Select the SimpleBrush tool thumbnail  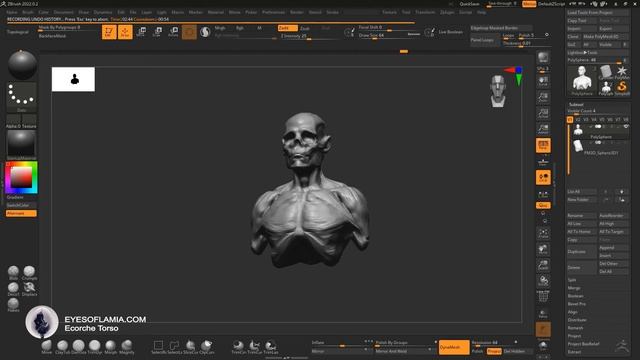[622, 88]
